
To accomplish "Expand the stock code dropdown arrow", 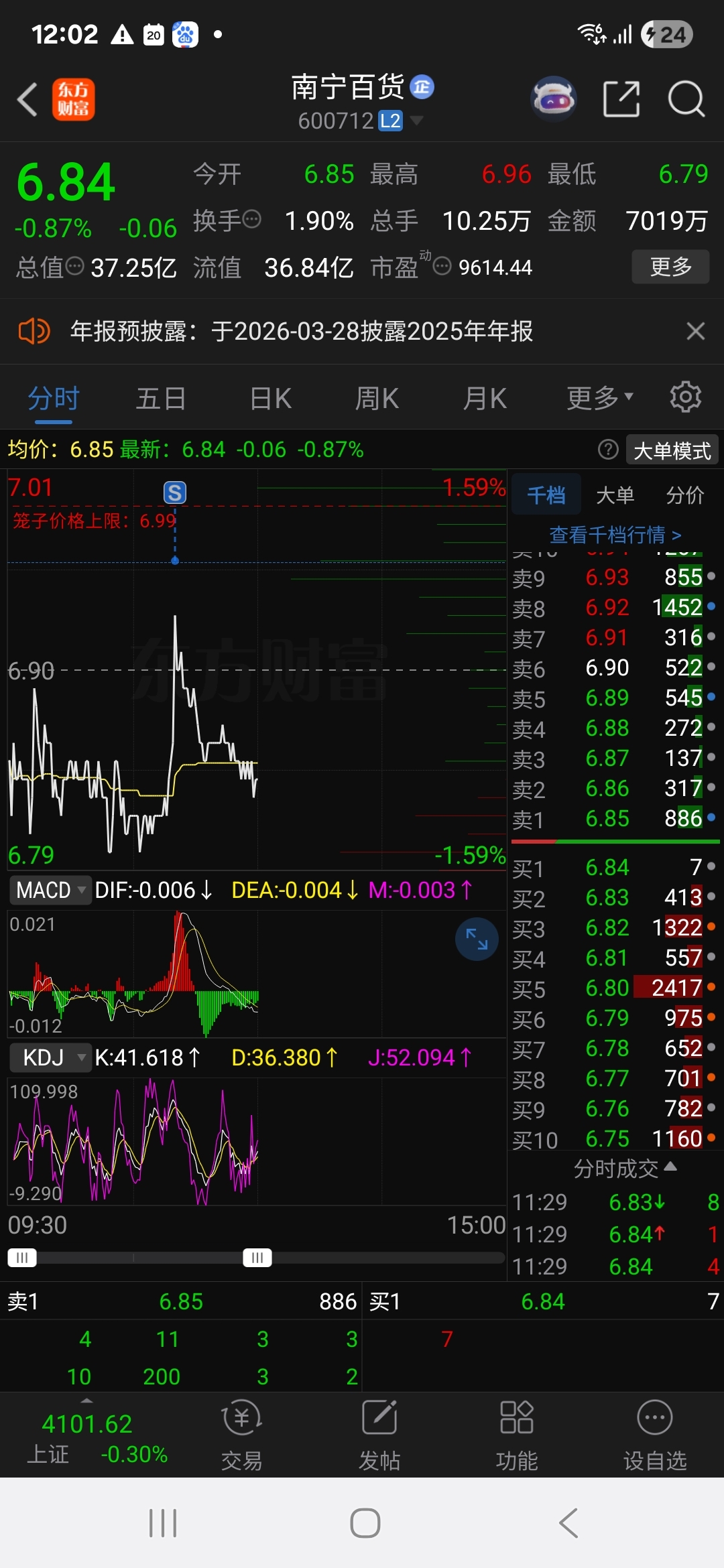I will (416, 121).
